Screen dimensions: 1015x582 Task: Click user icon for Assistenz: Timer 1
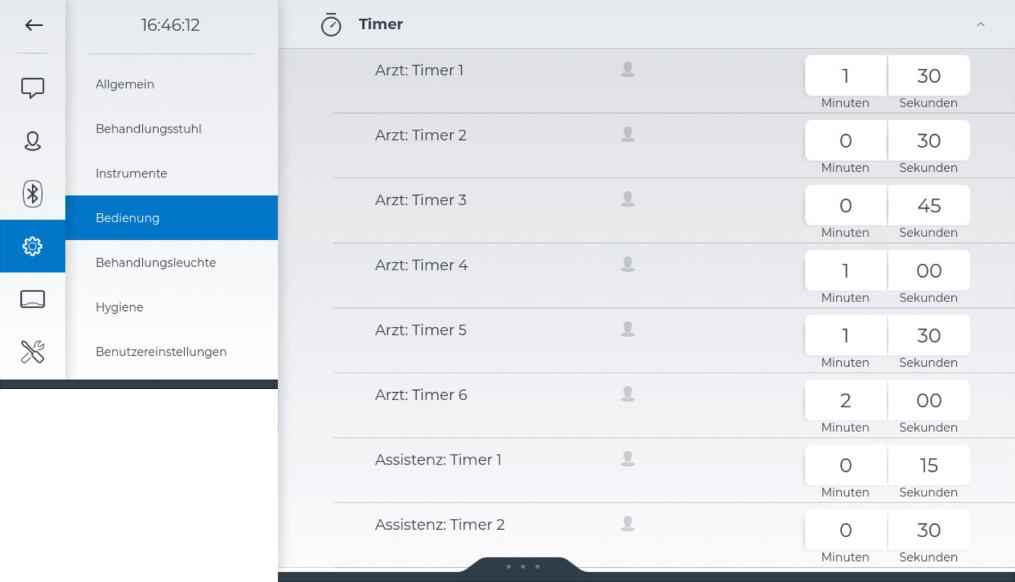(627, 459)
